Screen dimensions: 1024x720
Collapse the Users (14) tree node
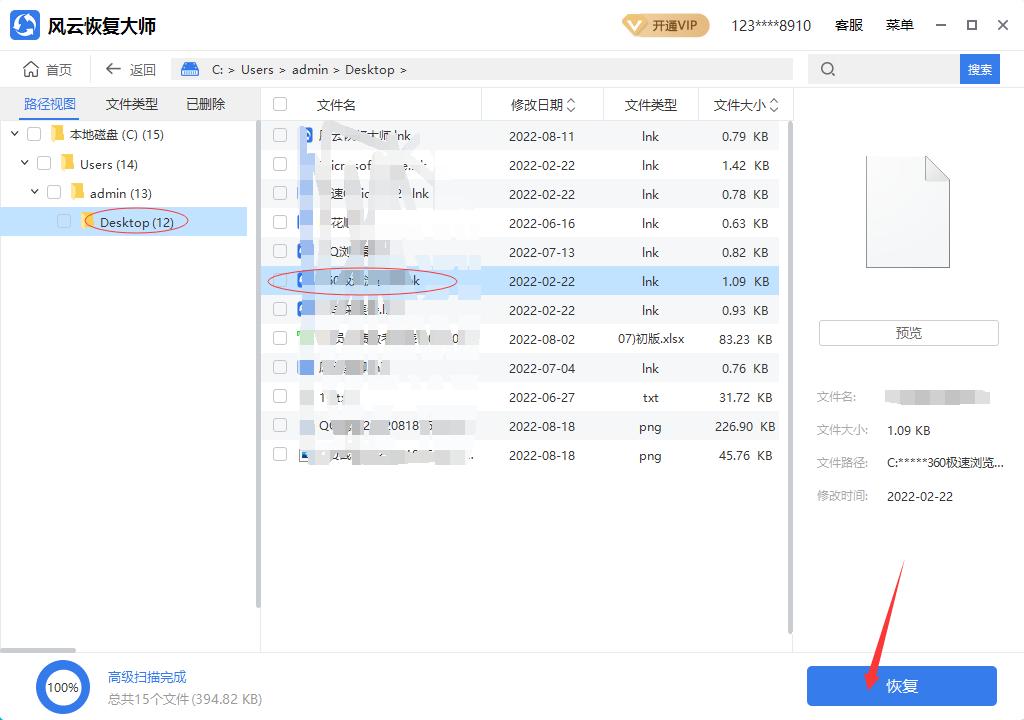click(x=23, y=163)
